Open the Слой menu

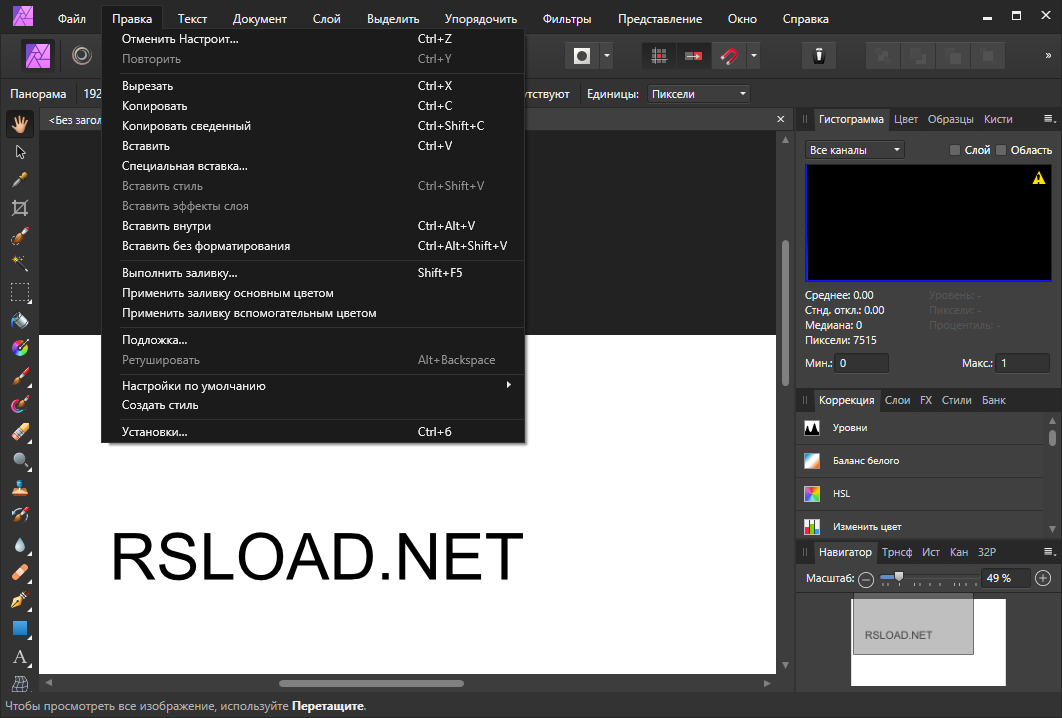coord(326,19)
